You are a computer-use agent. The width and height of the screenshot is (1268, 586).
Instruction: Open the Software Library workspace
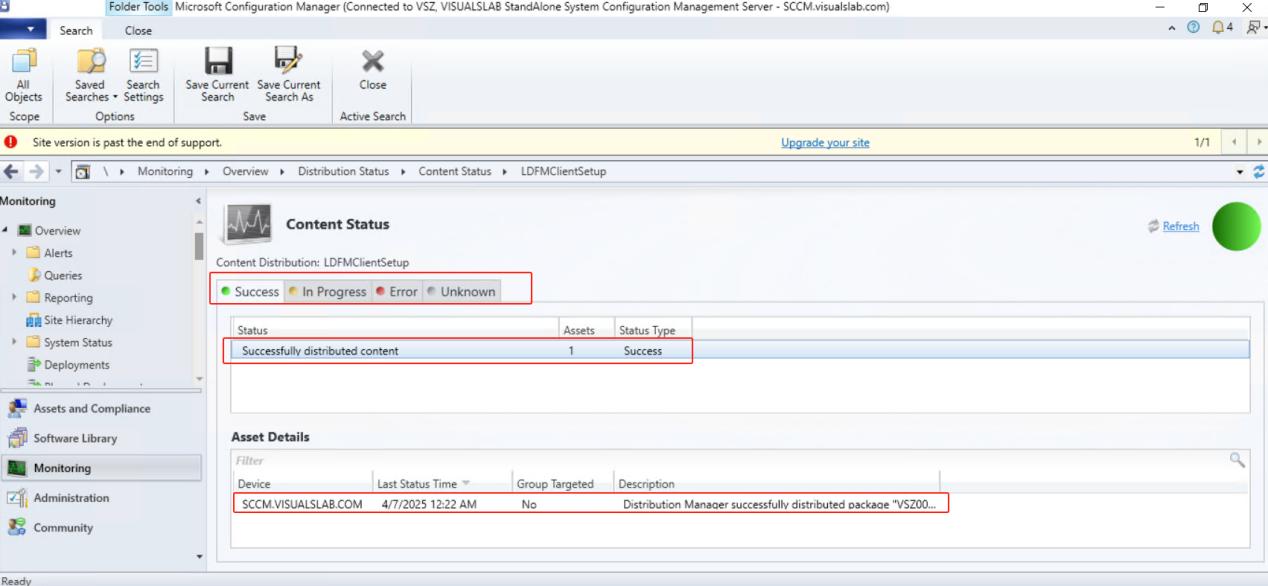click(x=75, y=438)
